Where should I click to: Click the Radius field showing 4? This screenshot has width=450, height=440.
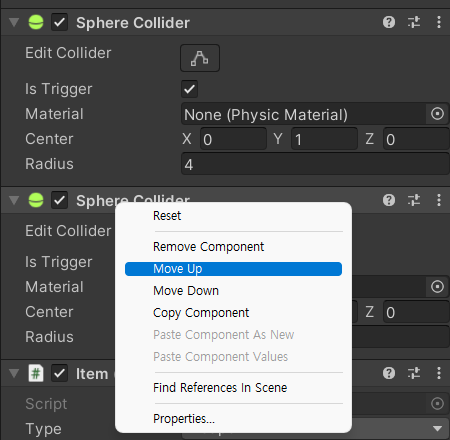click(315, 164)
